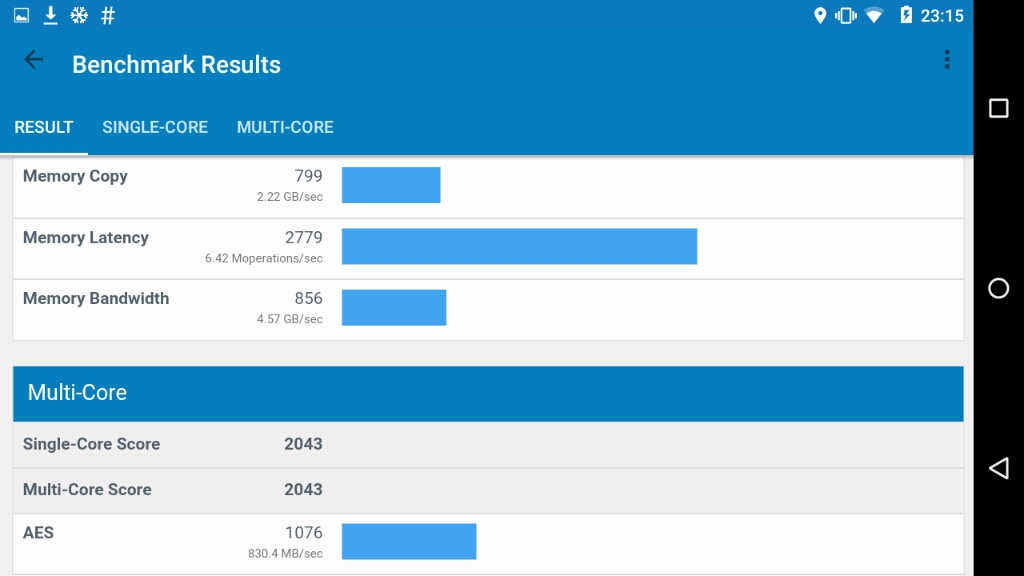This screenshot has width=1024, height=576.
Task: Tap the Memory Latency score bar
Action: coord(519,246)
